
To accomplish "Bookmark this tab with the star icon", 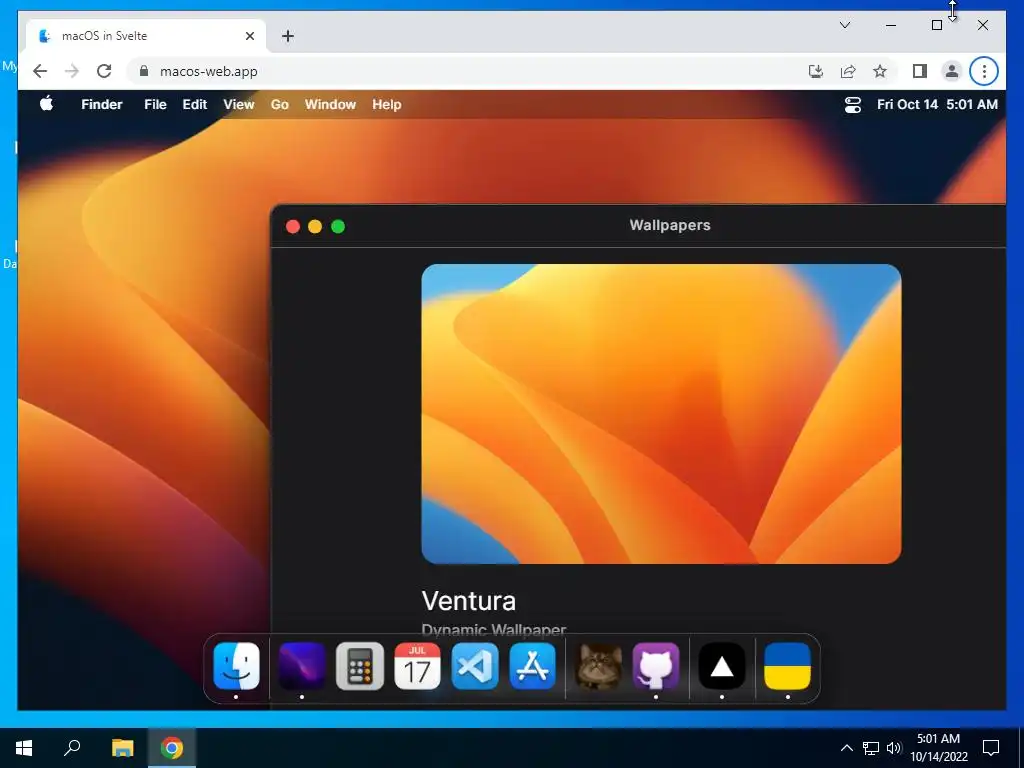I will [x=880, y=71].
